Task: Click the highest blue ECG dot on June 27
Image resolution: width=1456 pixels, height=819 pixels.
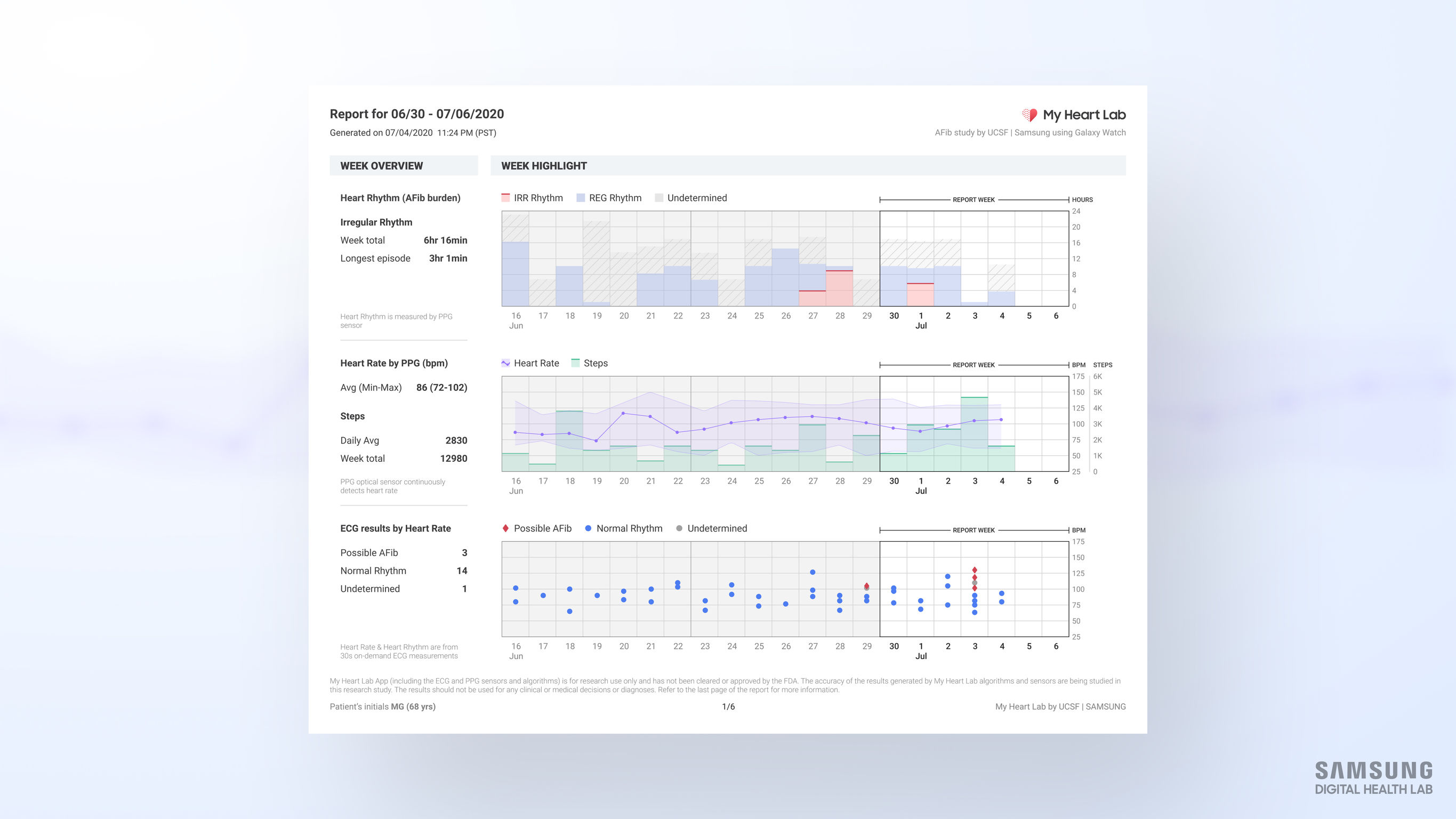Action: pyautogui.click(x=812, y=572)
